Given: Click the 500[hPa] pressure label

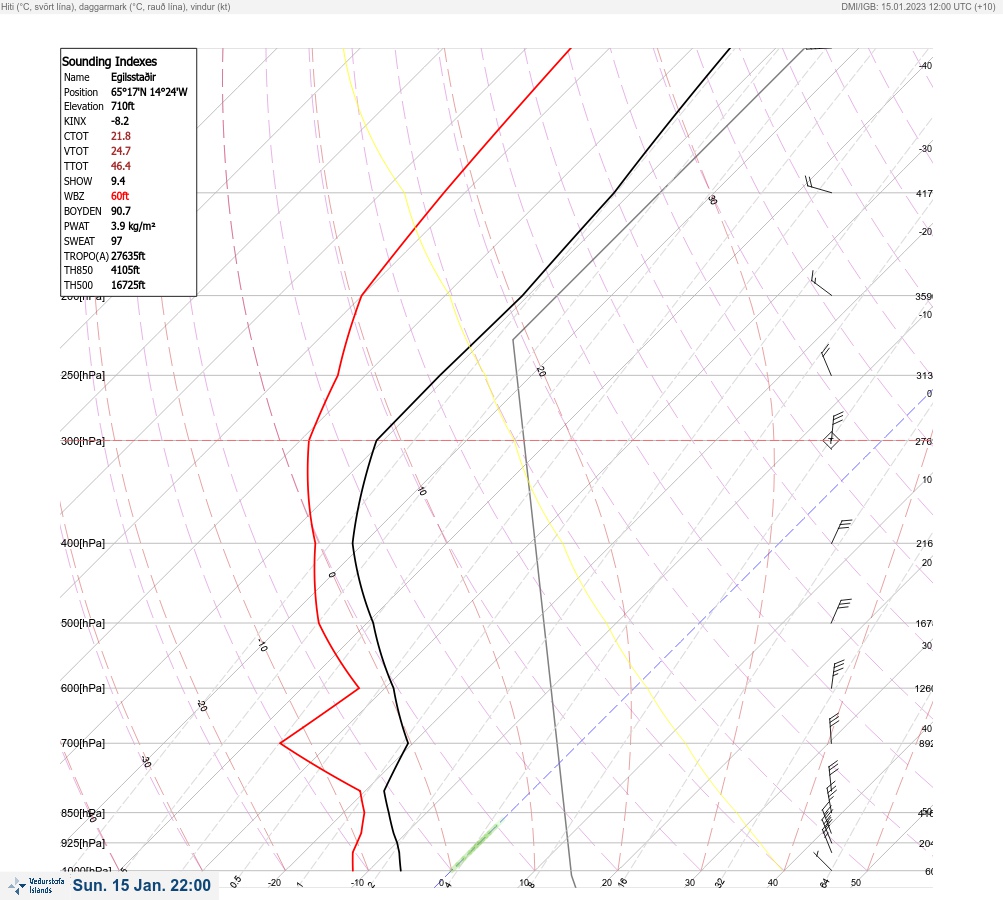Looking at the screenshot, I should 83,623.
